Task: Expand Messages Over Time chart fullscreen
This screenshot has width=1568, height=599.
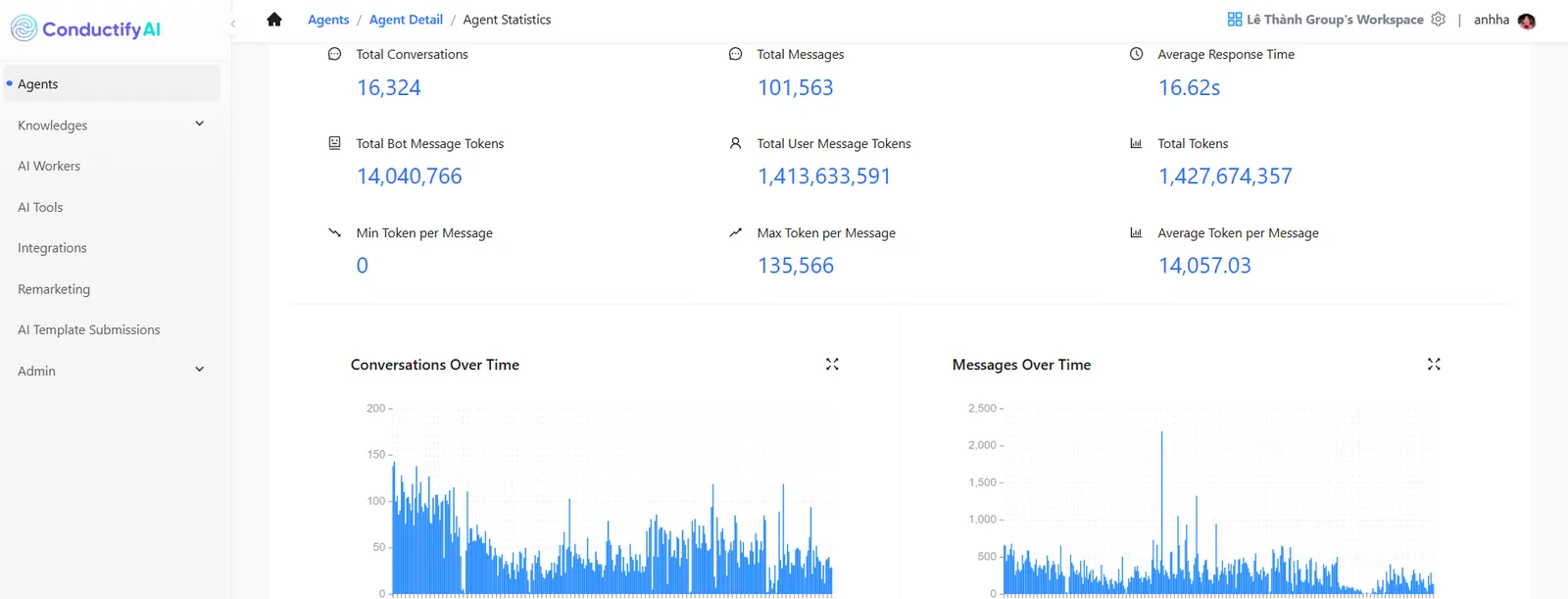Action: [x=1434, y=364]
